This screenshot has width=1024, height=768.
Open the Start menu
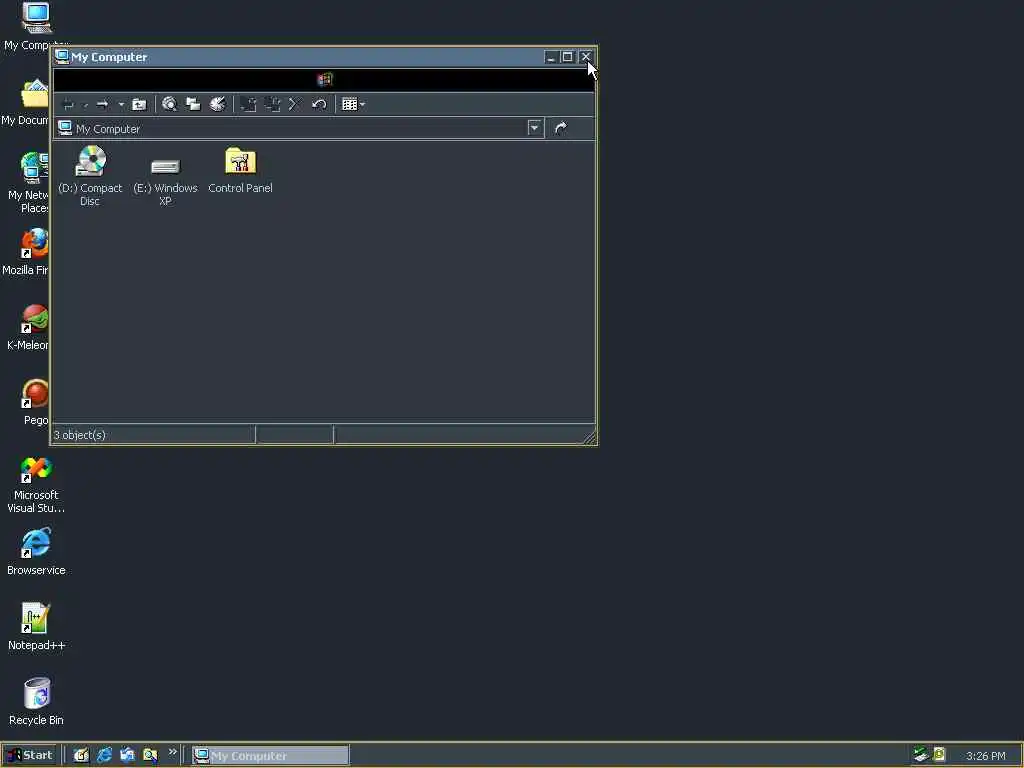coord(30,756)
